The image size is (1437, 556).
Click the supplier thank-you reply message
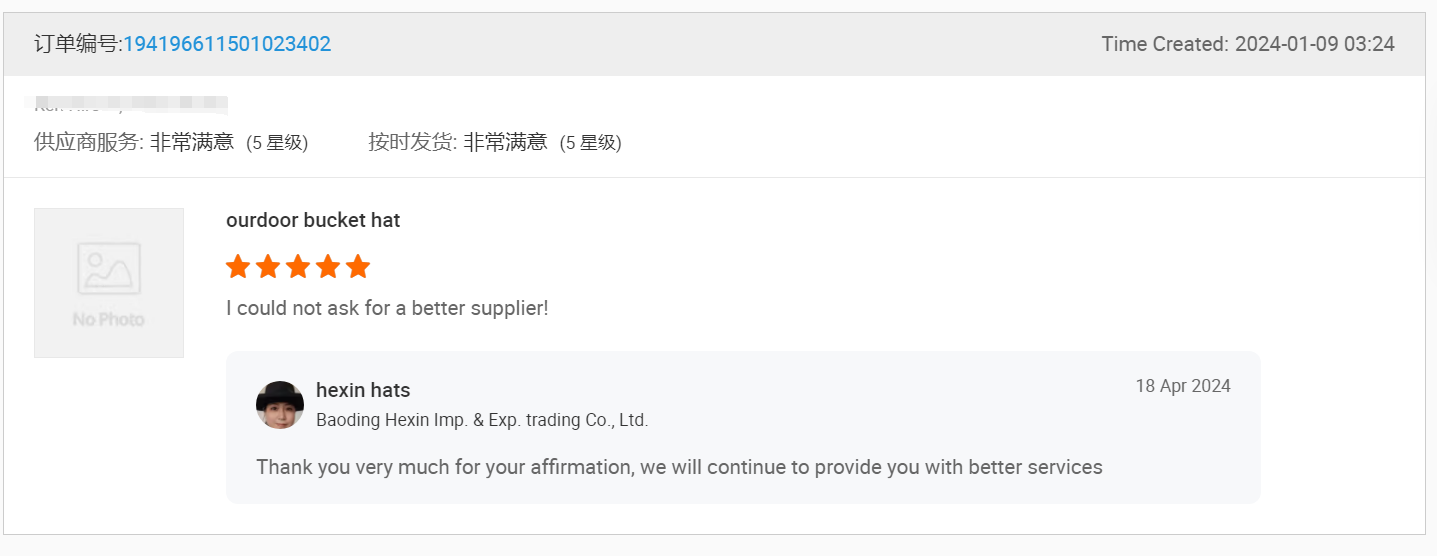[679, 467]
